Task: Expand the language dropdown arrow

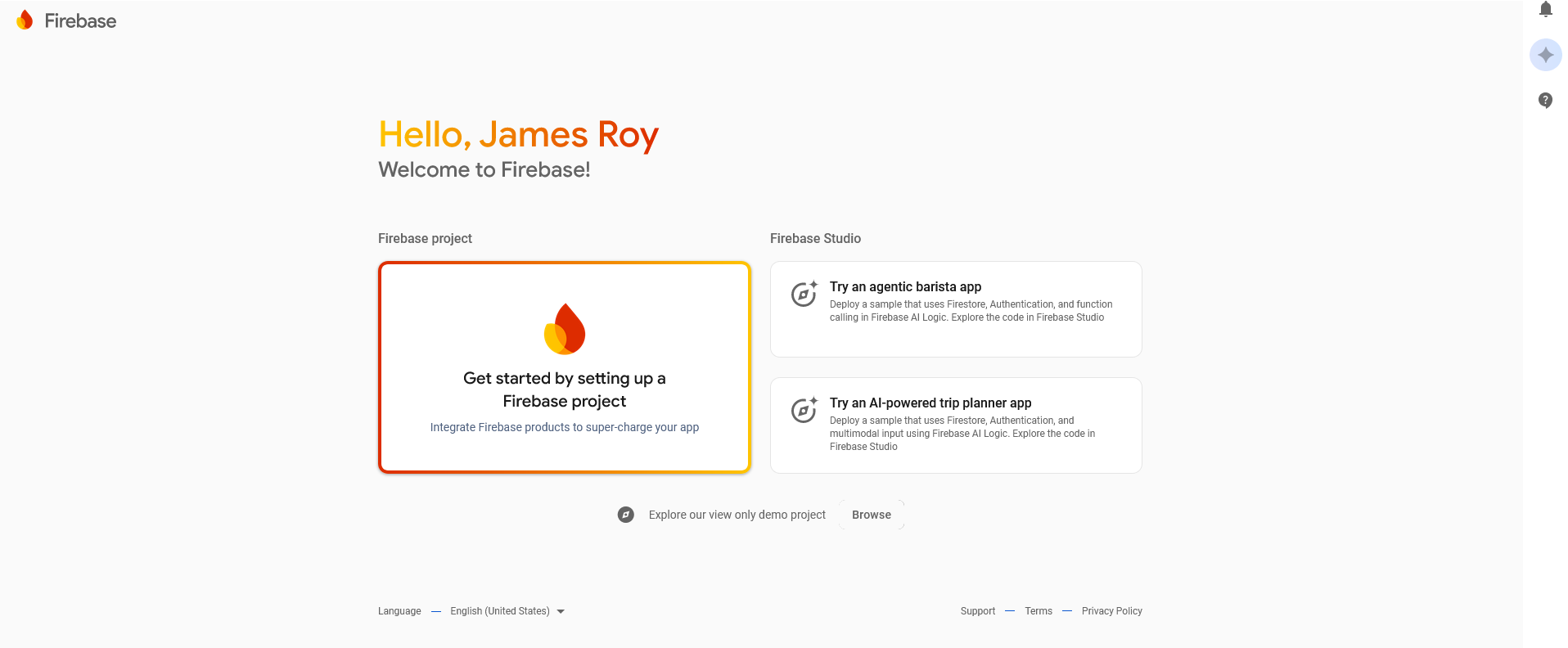Action: pyautogui.click(x=561, y=611)
